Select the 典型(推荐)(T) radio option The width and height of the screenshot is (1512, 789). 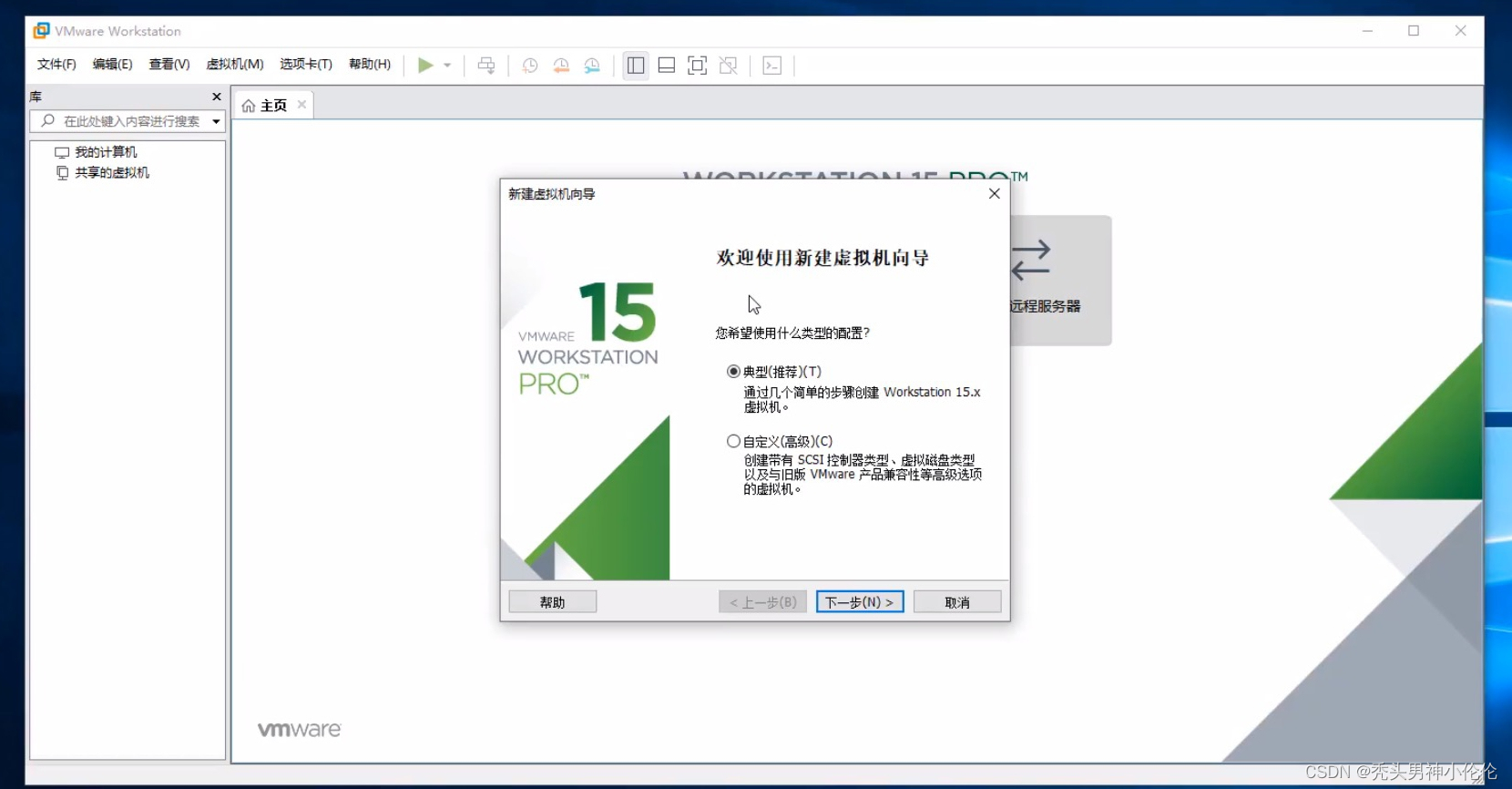733,372
